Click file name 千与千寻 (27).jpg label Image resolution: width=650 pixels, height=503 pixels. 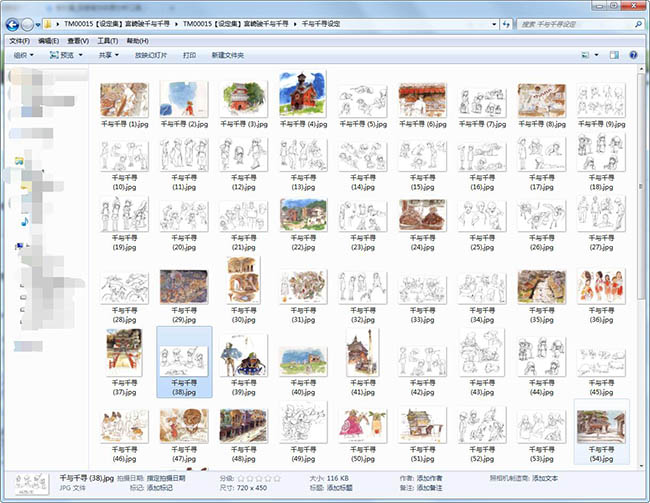[x=601, y=243]
